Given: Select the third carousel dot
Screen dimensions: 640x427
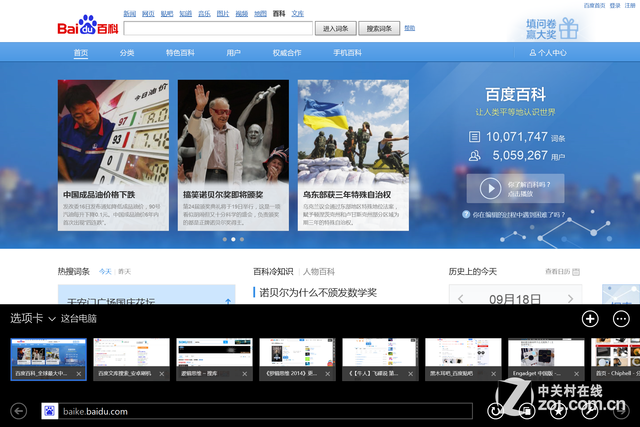Looking at the screenshot, I should (x=242, y=239).
